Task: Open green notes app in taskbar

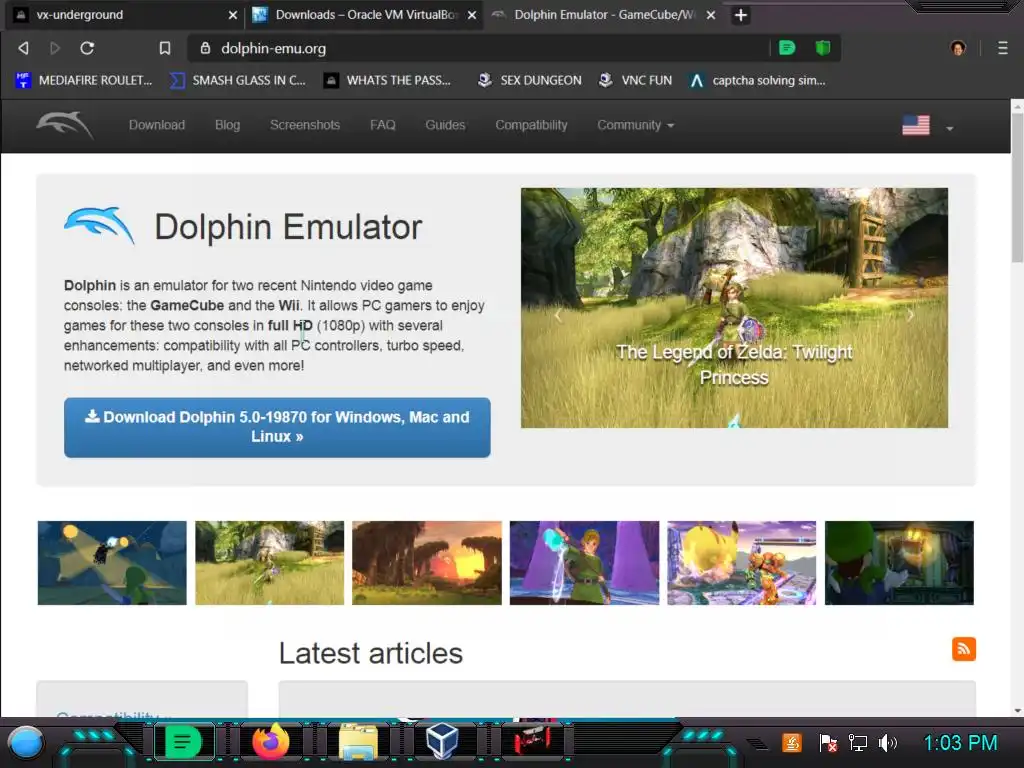Action: tap(183, 743)
